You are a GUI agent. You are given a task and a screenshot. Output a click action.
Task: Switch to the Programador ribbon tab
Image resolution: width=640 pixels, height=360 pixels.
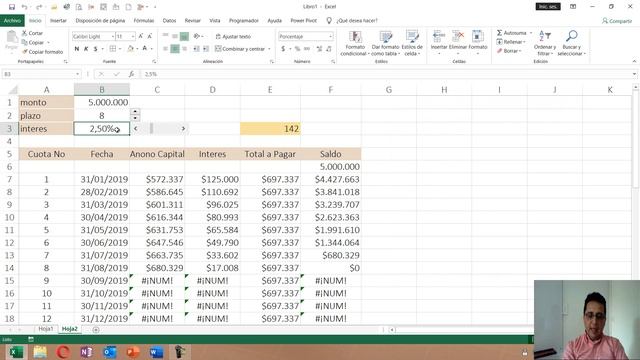coord(244,20)
